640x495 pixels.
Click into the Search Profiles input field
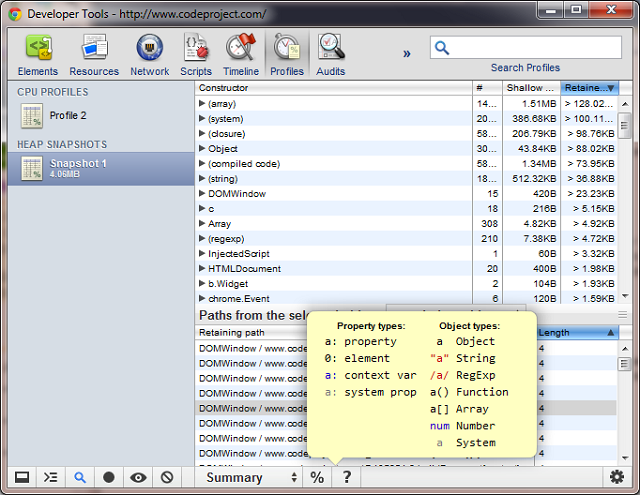526,47
